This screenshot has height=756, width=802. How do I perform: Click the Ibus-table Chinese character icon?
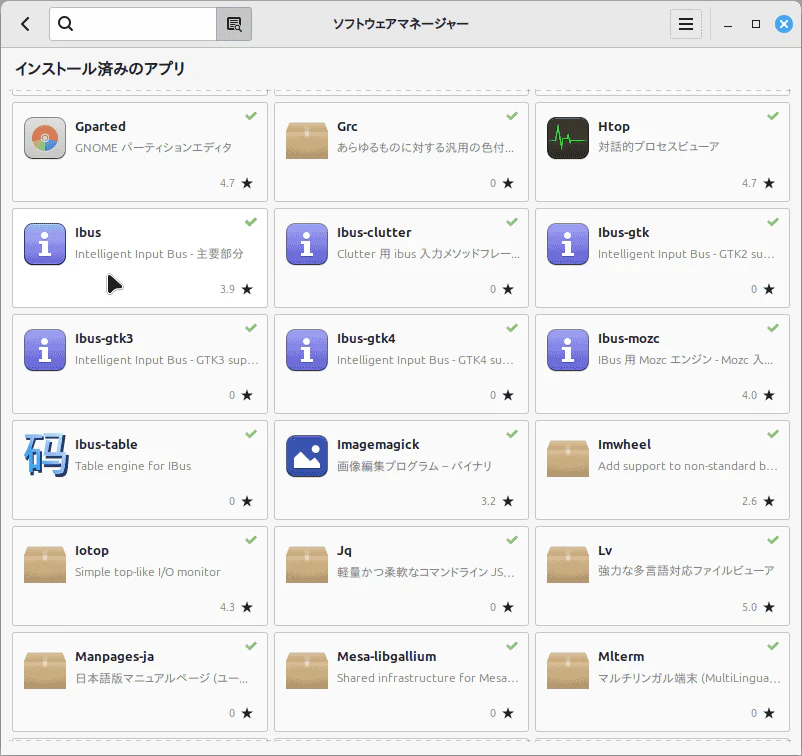tap(46, 455)
